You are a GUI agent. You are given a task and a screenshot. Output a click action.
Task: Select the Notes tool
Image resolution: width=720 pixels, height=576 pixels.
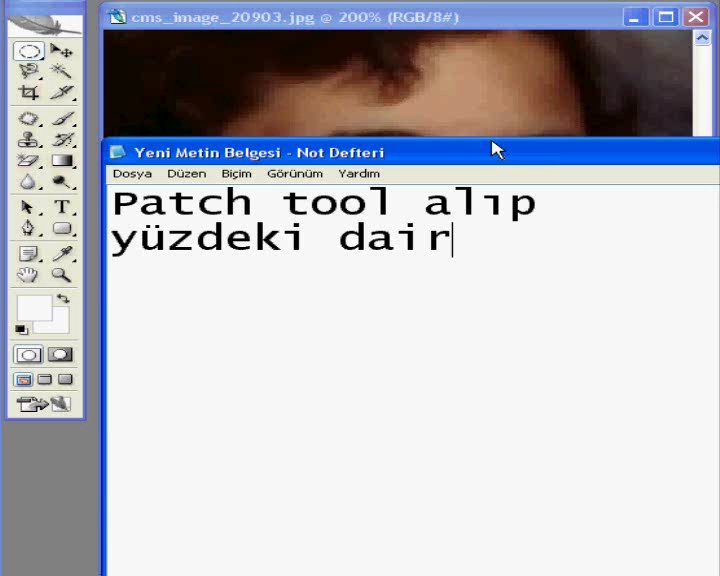29,254
